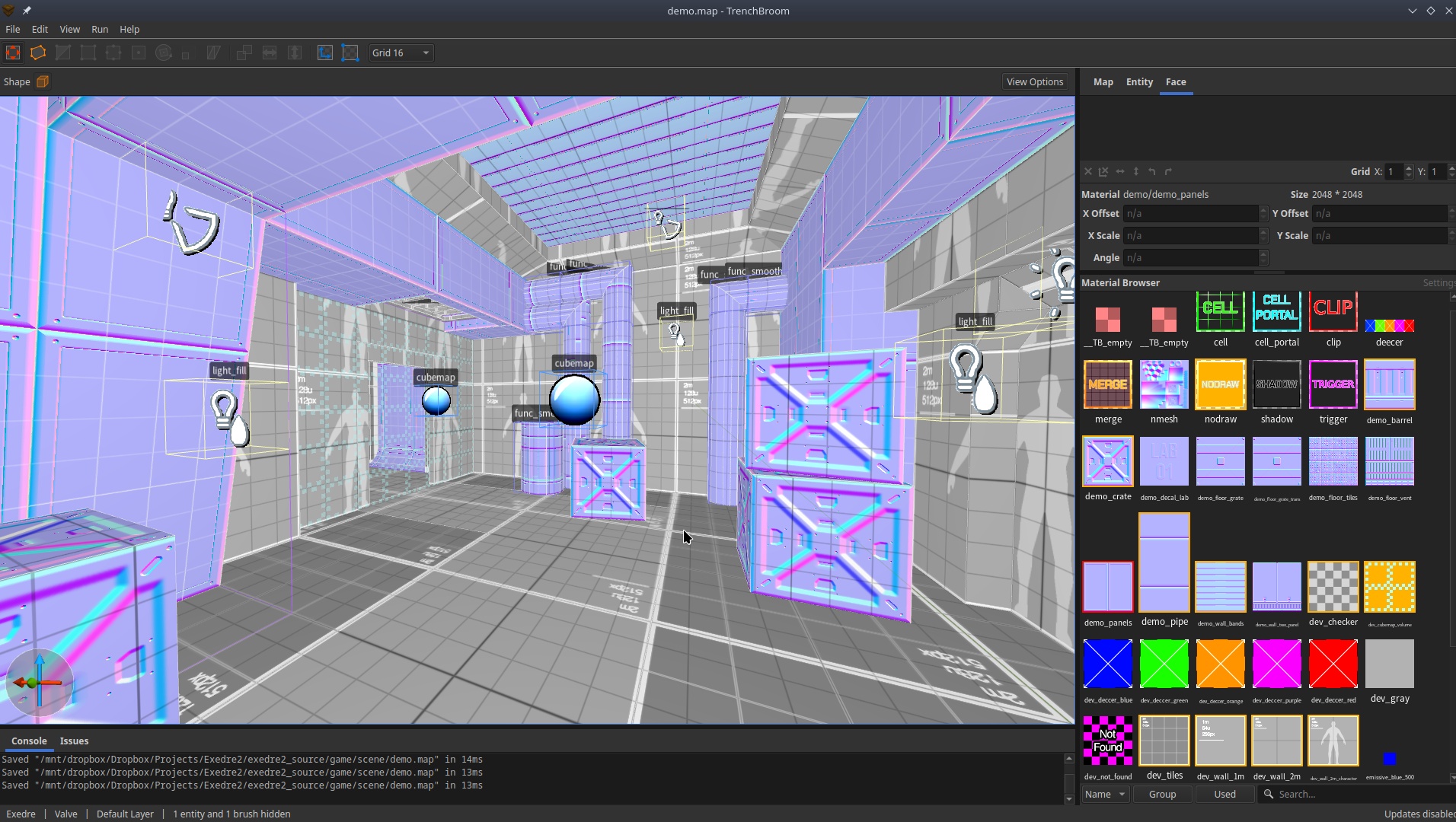Image resolution: width=1456 pixels, height=822 pixels.
Task: Click the Rotate tool icon
Action: [164, 53]
